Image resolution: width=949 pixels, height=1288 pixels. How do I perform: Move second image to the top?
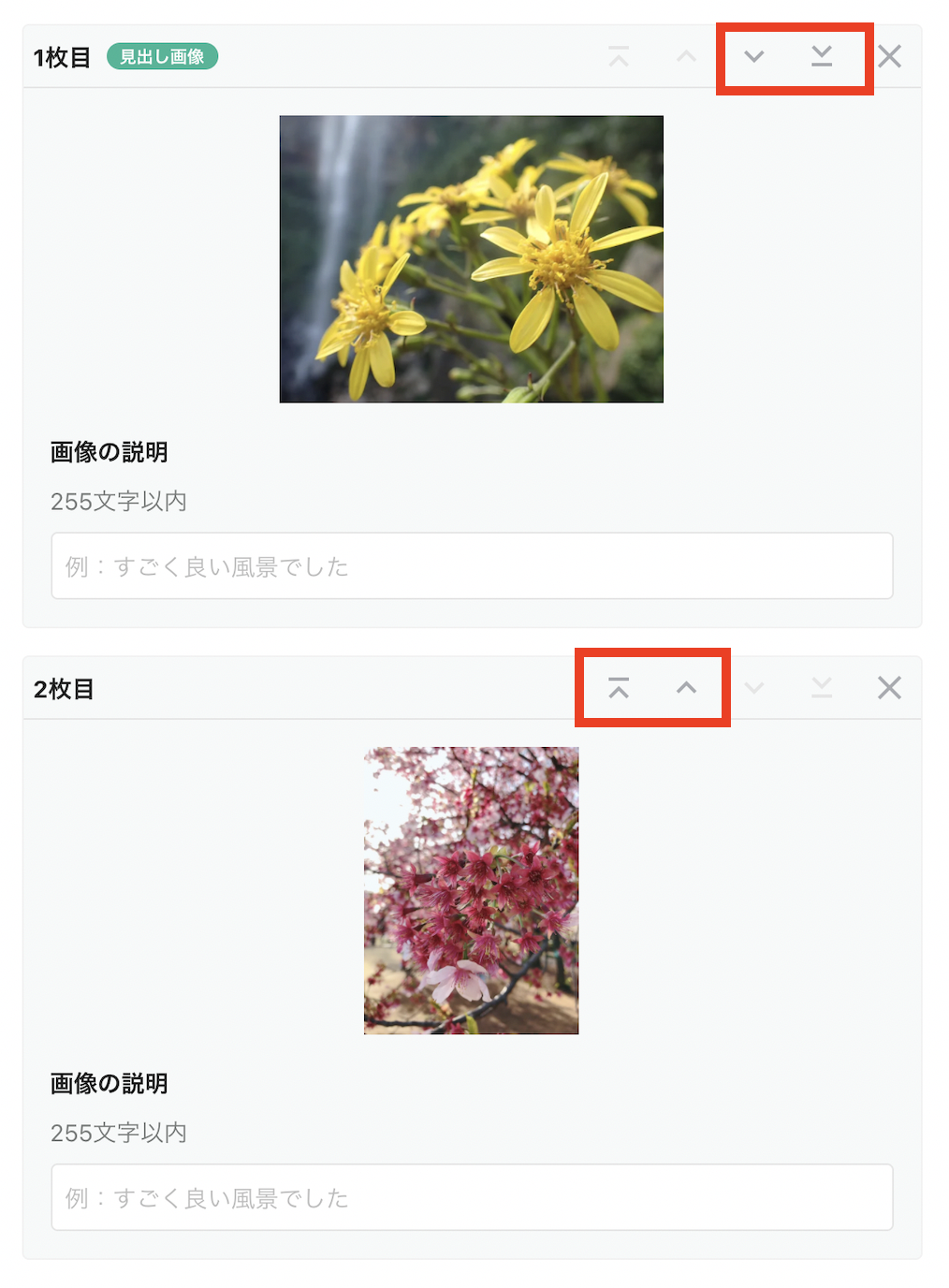[619, 689]
